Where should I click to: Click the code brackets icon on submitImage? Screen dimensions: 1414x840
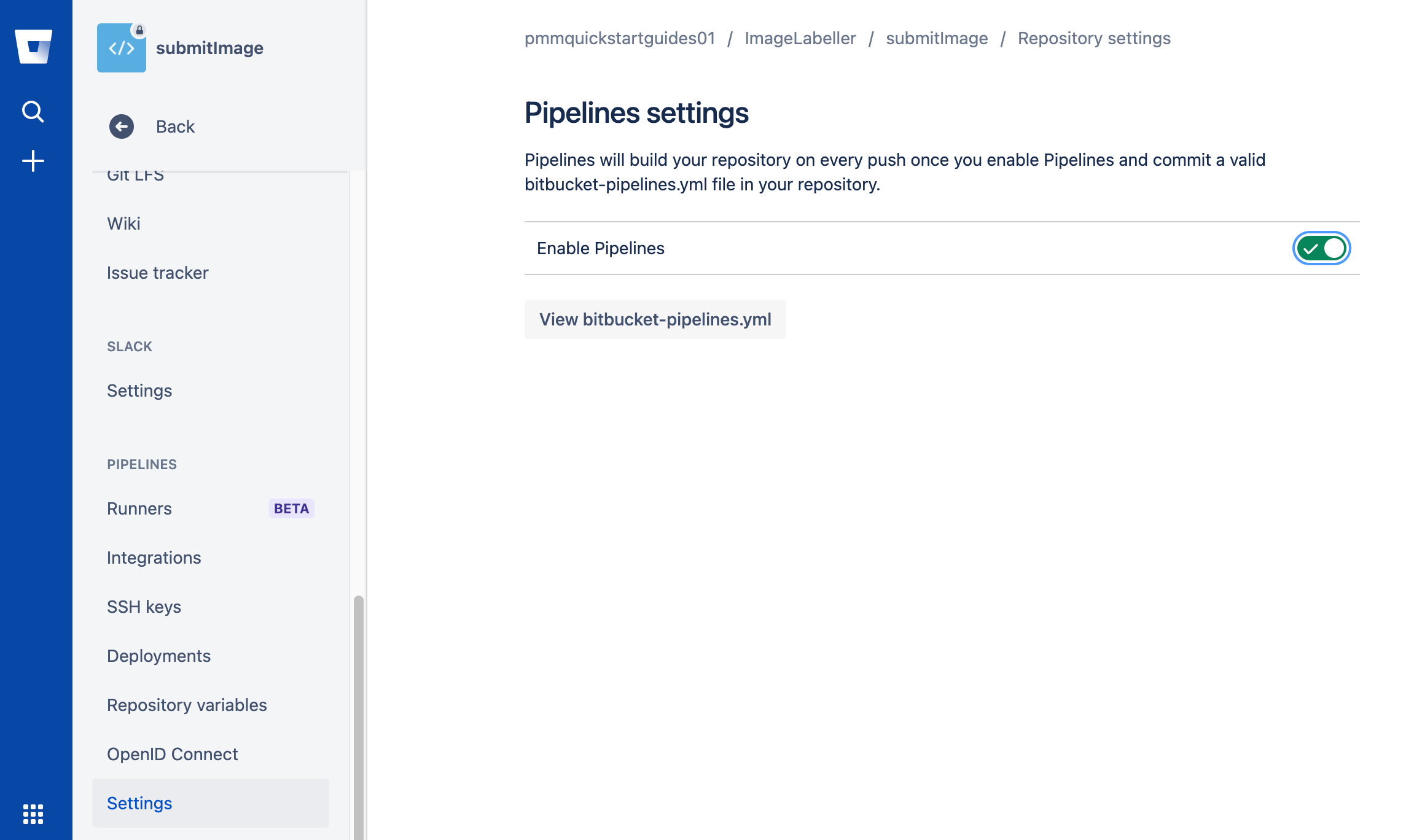pos(121,48)
